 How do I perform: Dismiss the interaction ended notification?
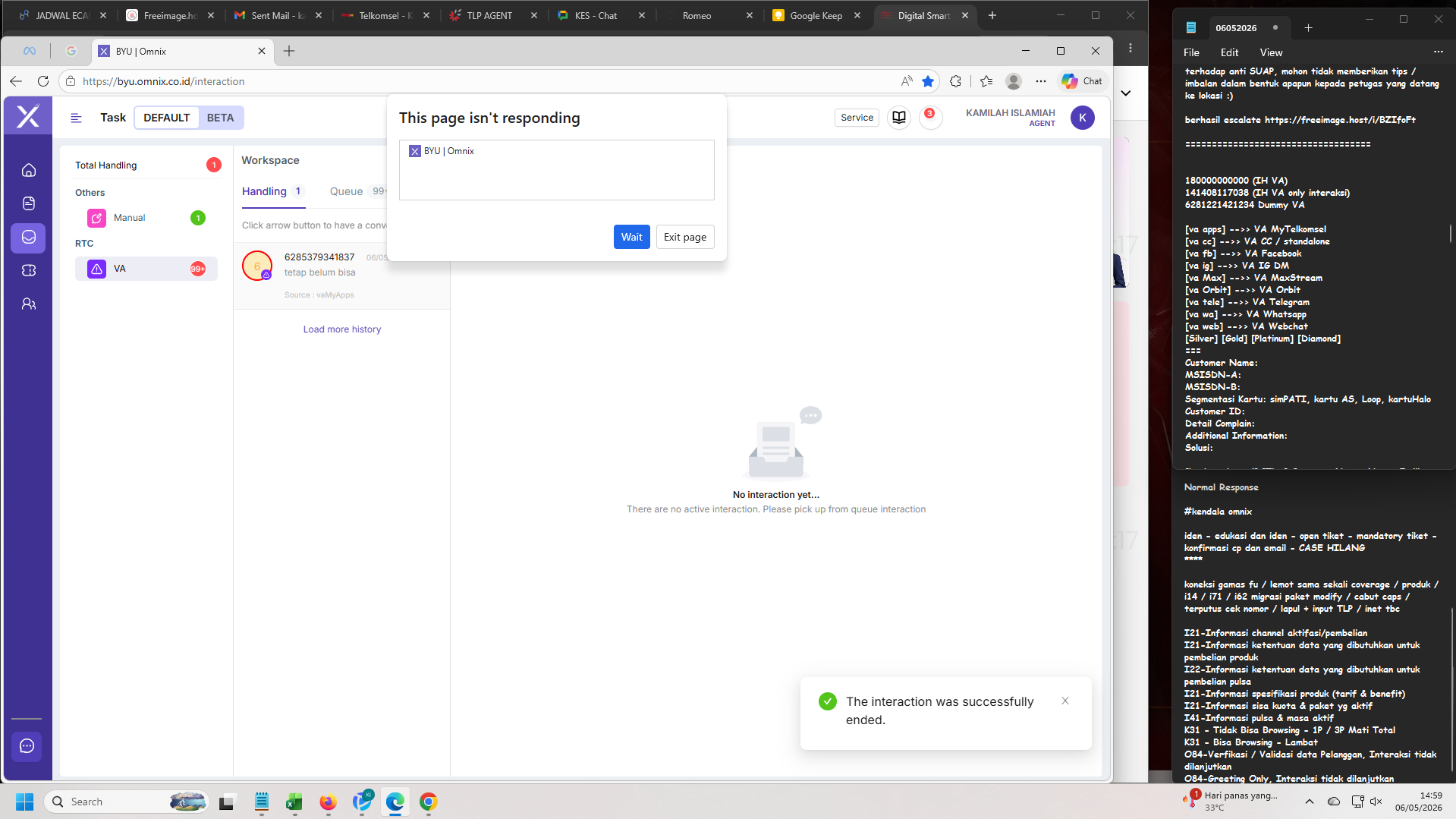click(x=1065, y=701)
